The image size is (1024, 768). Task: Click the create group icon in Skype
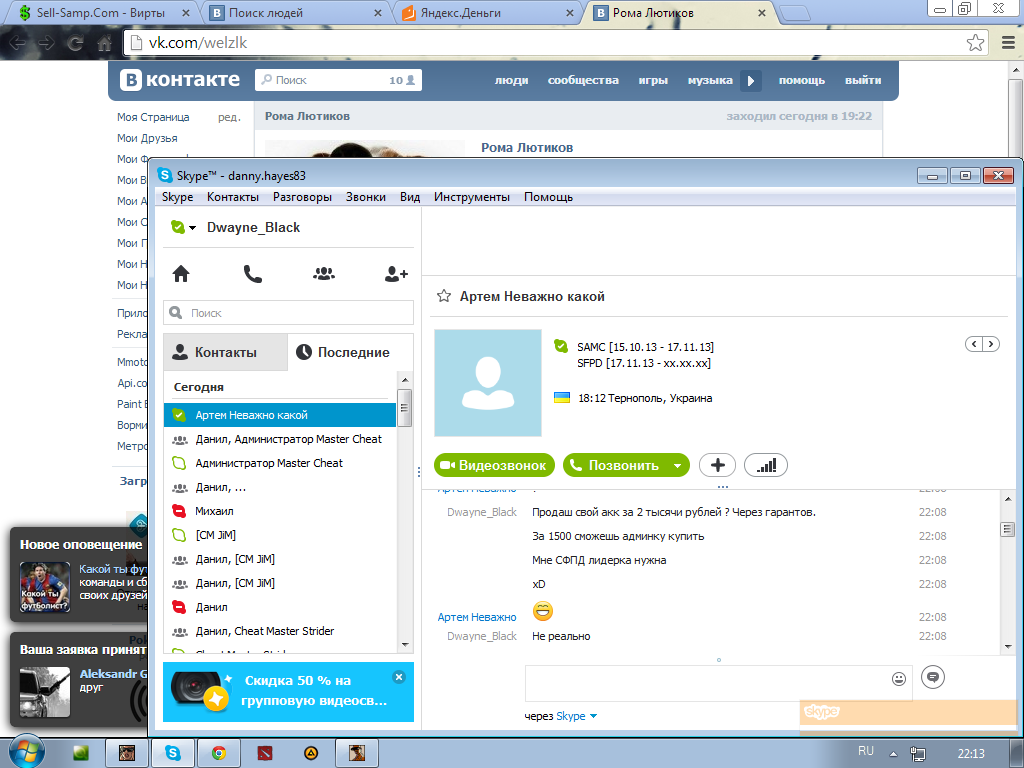point(323,274)
